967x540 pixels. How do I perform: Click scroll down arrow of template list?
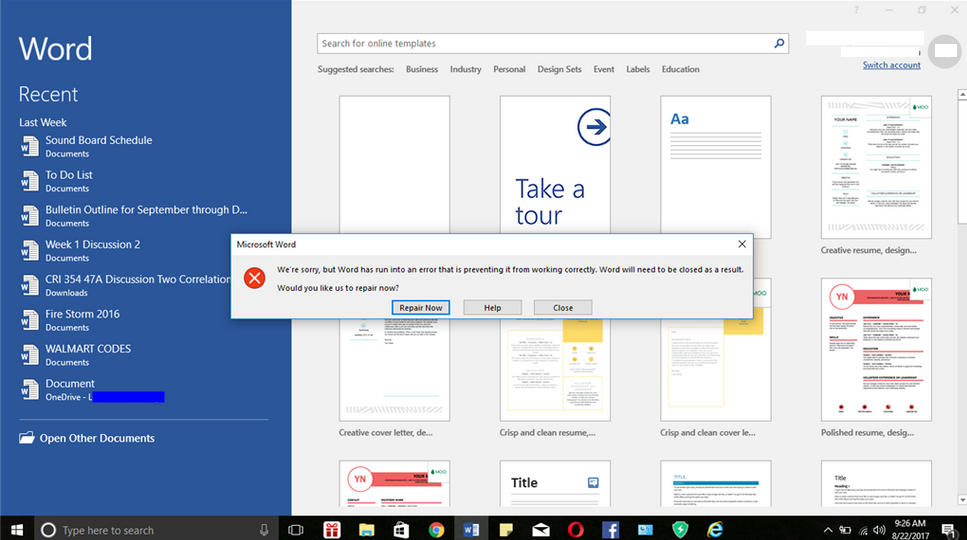(x=962, y=500)
